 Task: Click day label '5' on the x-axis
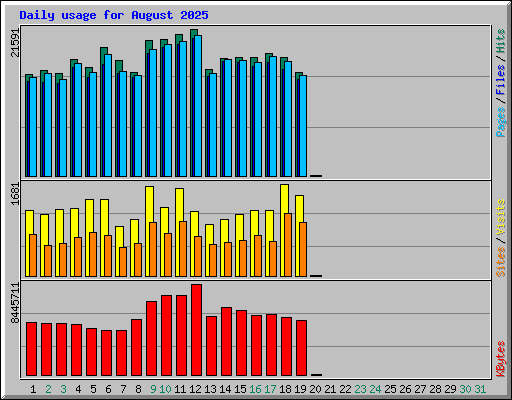(93, 389)
